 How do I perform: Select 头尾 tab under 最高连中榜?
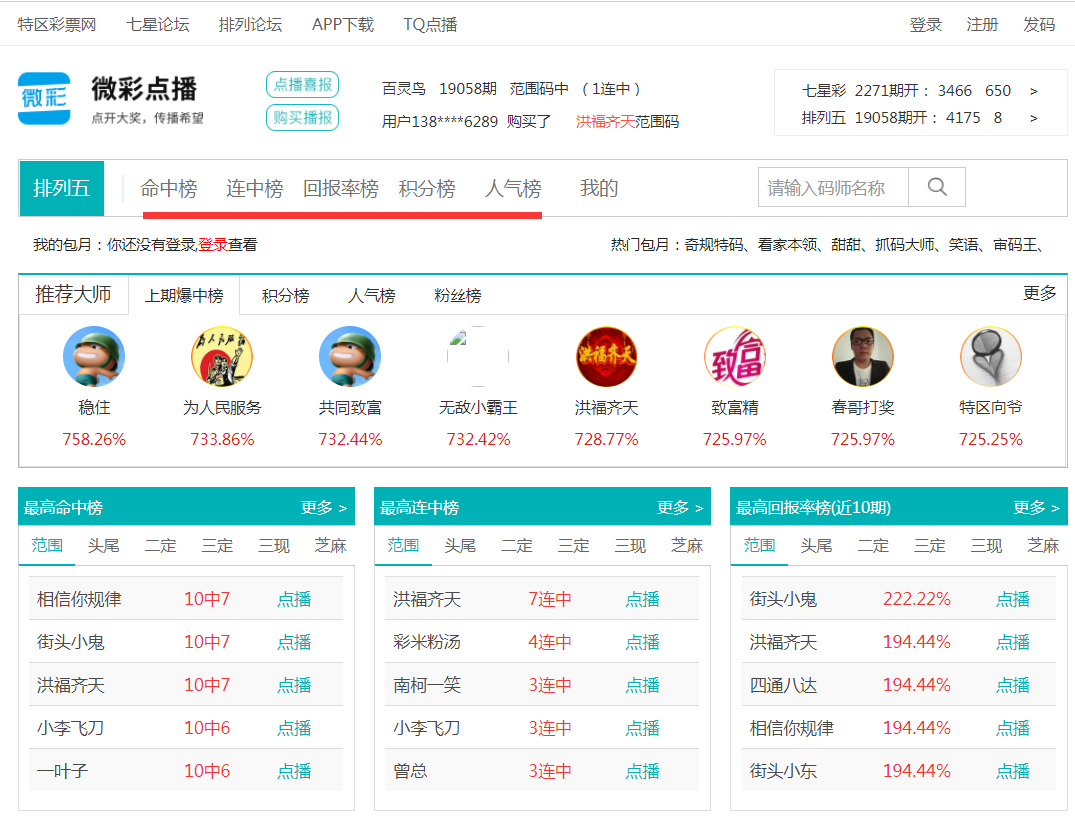tap(460, 545)
